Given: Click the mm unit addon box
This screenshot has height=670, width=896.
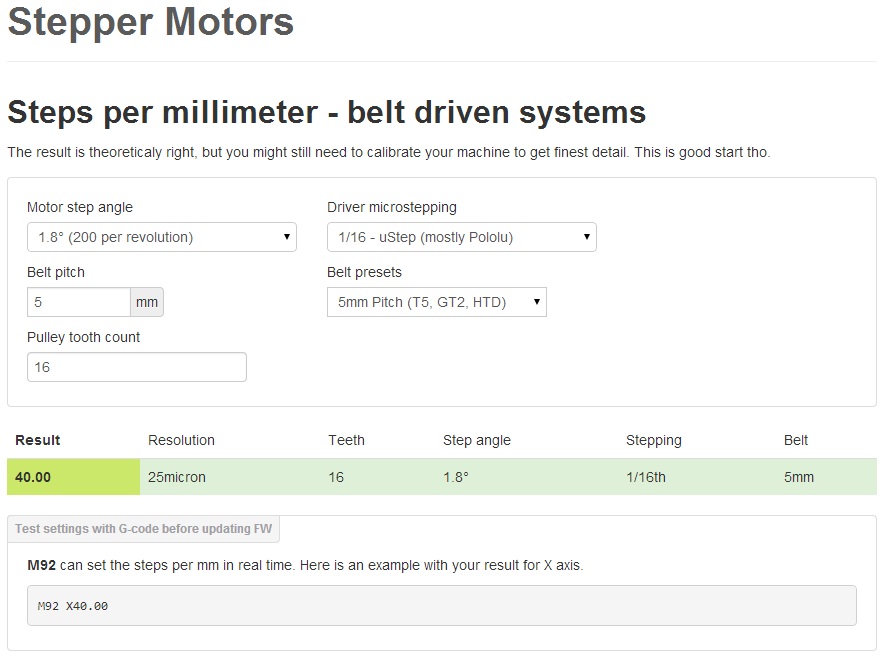Looking at the screenshot, I should 147,302.
